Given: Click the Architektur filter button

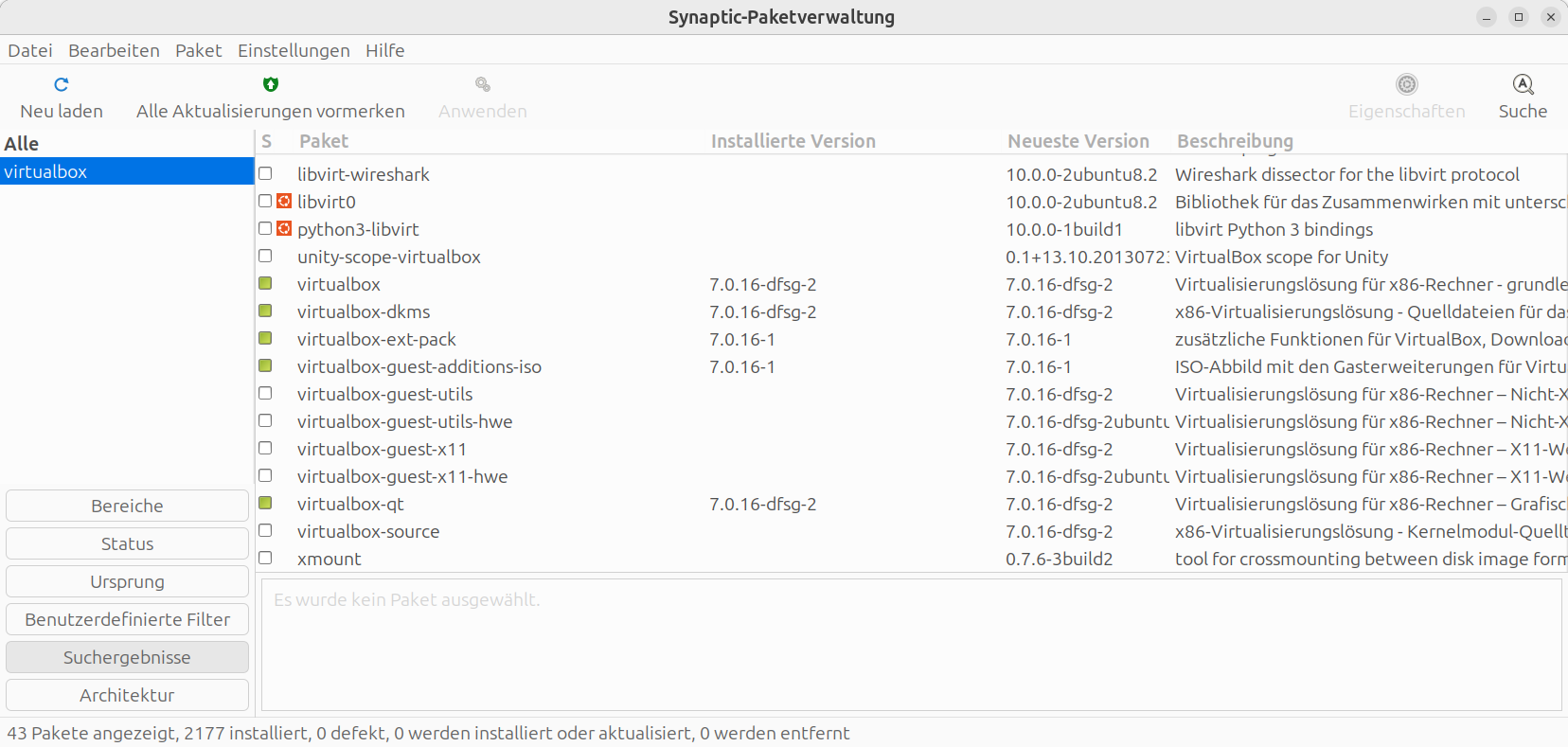Looking at the screenshot, I should coord(127,695).
